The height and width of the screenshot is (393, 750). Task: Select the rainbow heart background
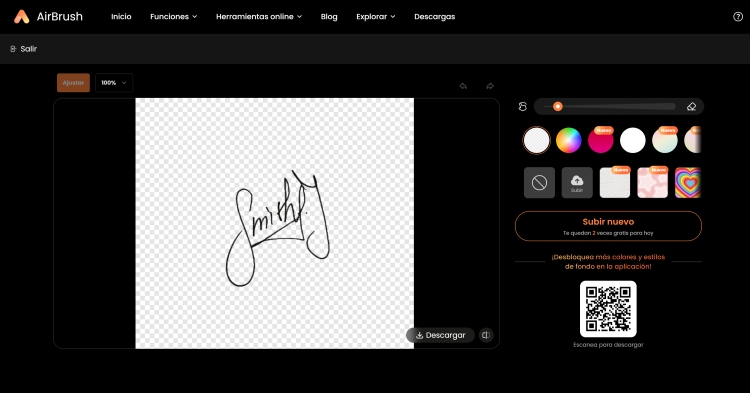[688, 183]
